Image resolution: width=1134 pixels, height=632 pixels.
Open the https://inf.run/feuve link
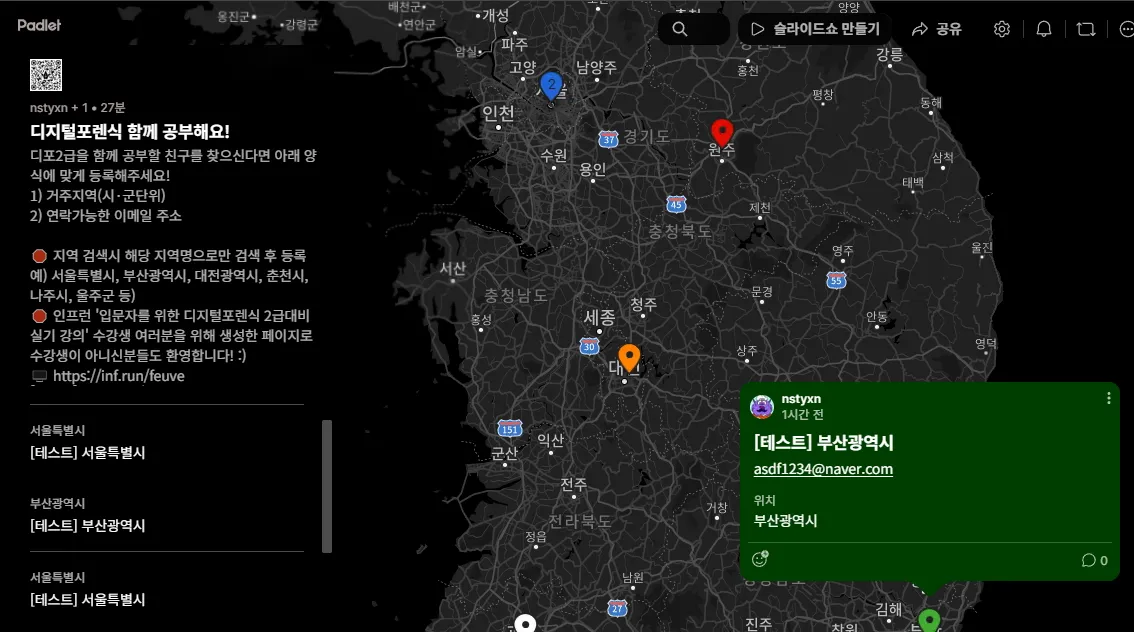[119, 376]
